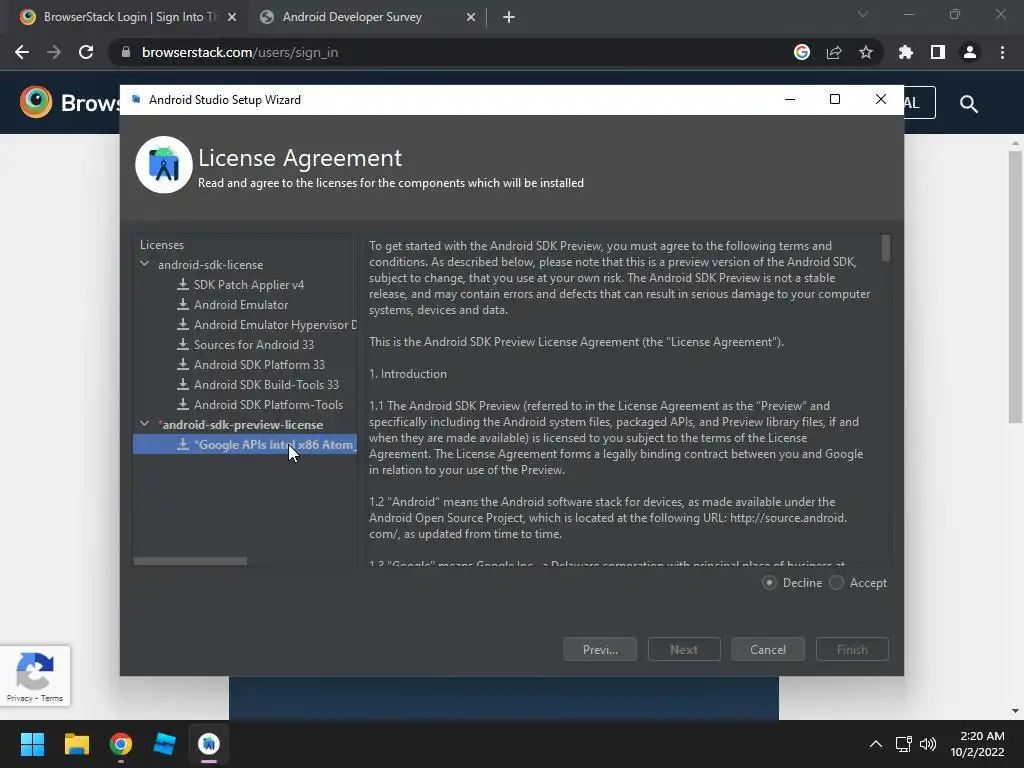Collapse the android-sdk-preview-license tree node
The width and height of the screenshot is (1024, 768).
pos(144,424)
